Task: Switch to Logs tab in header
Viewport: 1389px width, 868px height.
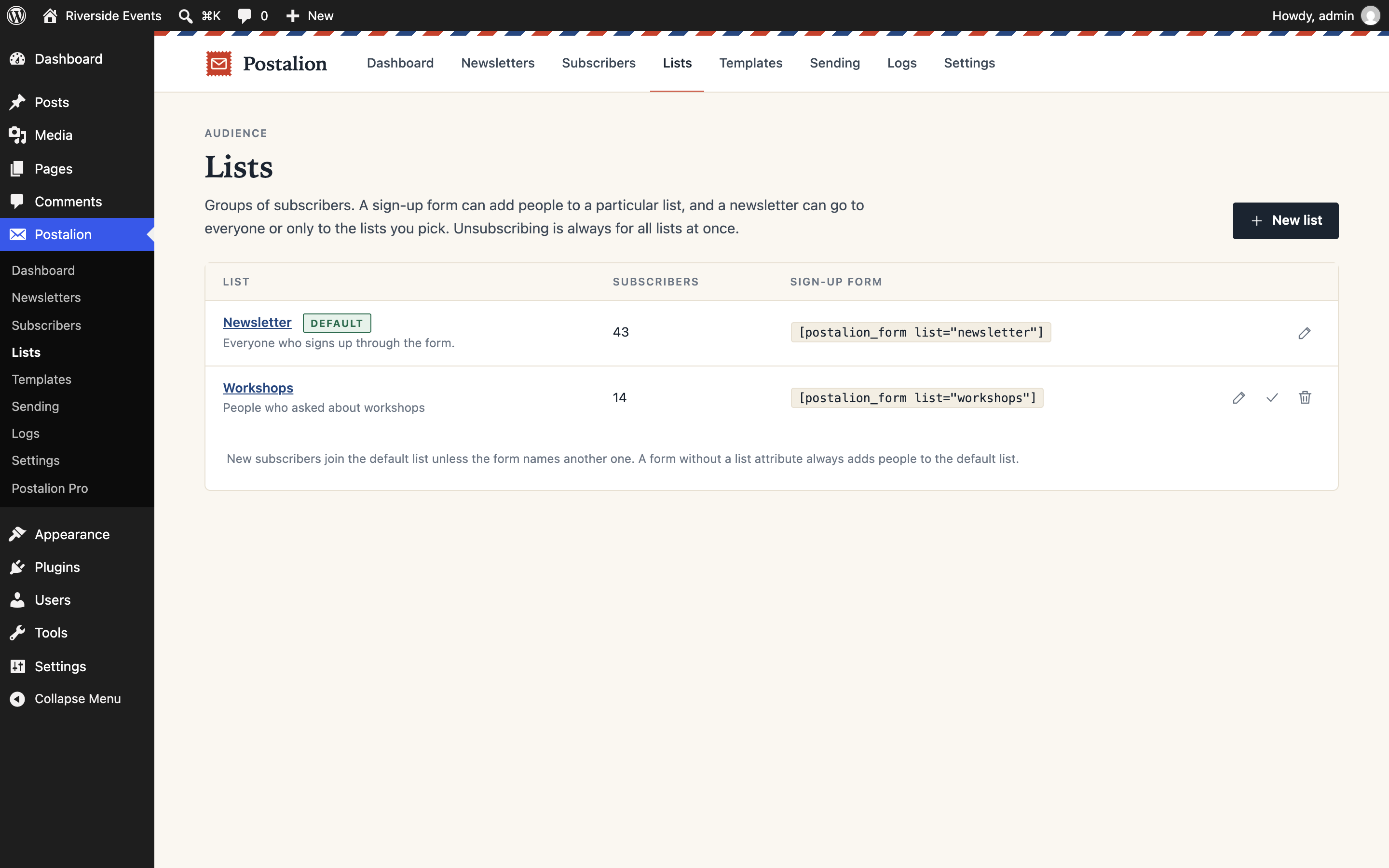Action: [902, 63]
